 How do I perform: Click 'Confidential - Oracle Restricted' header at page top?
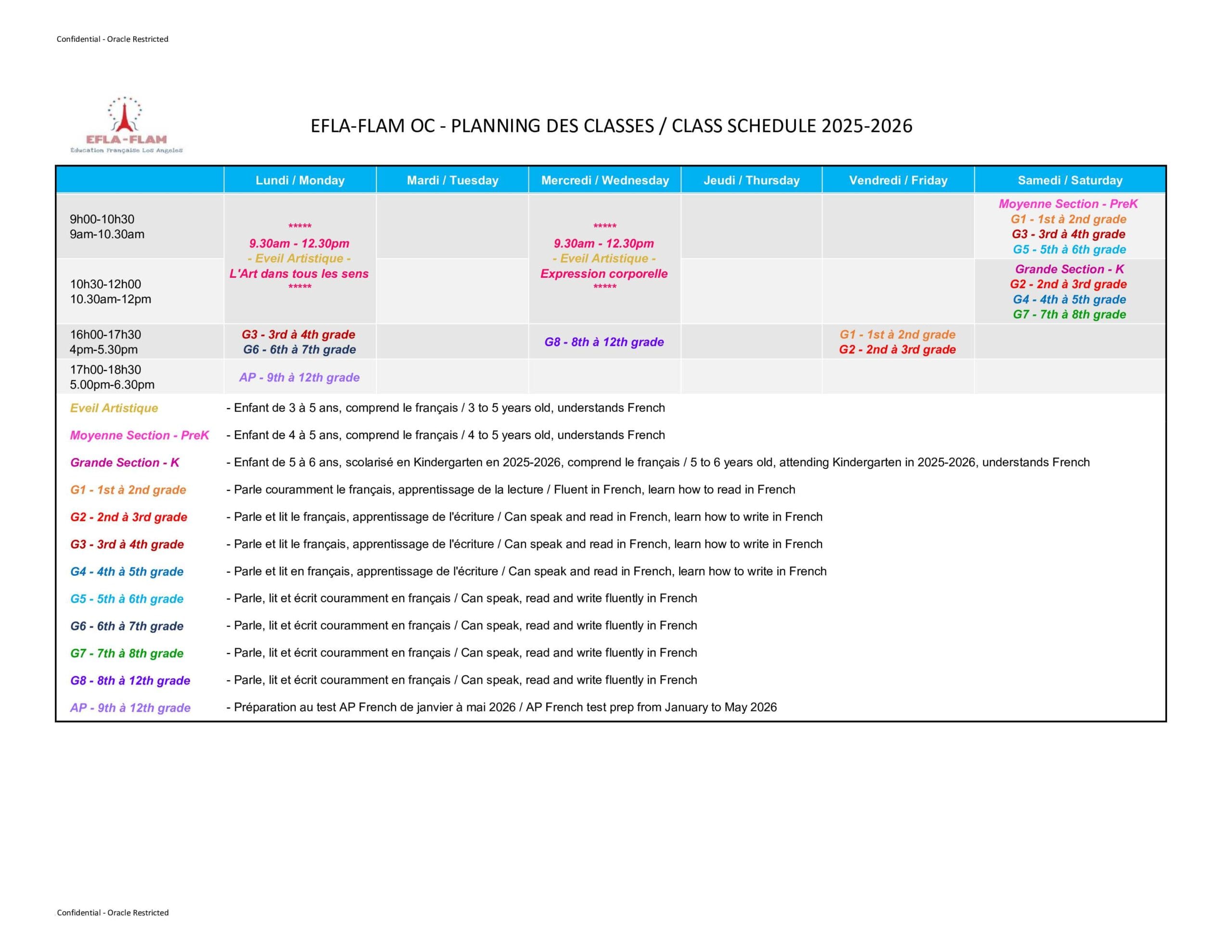tap(112, 39)
